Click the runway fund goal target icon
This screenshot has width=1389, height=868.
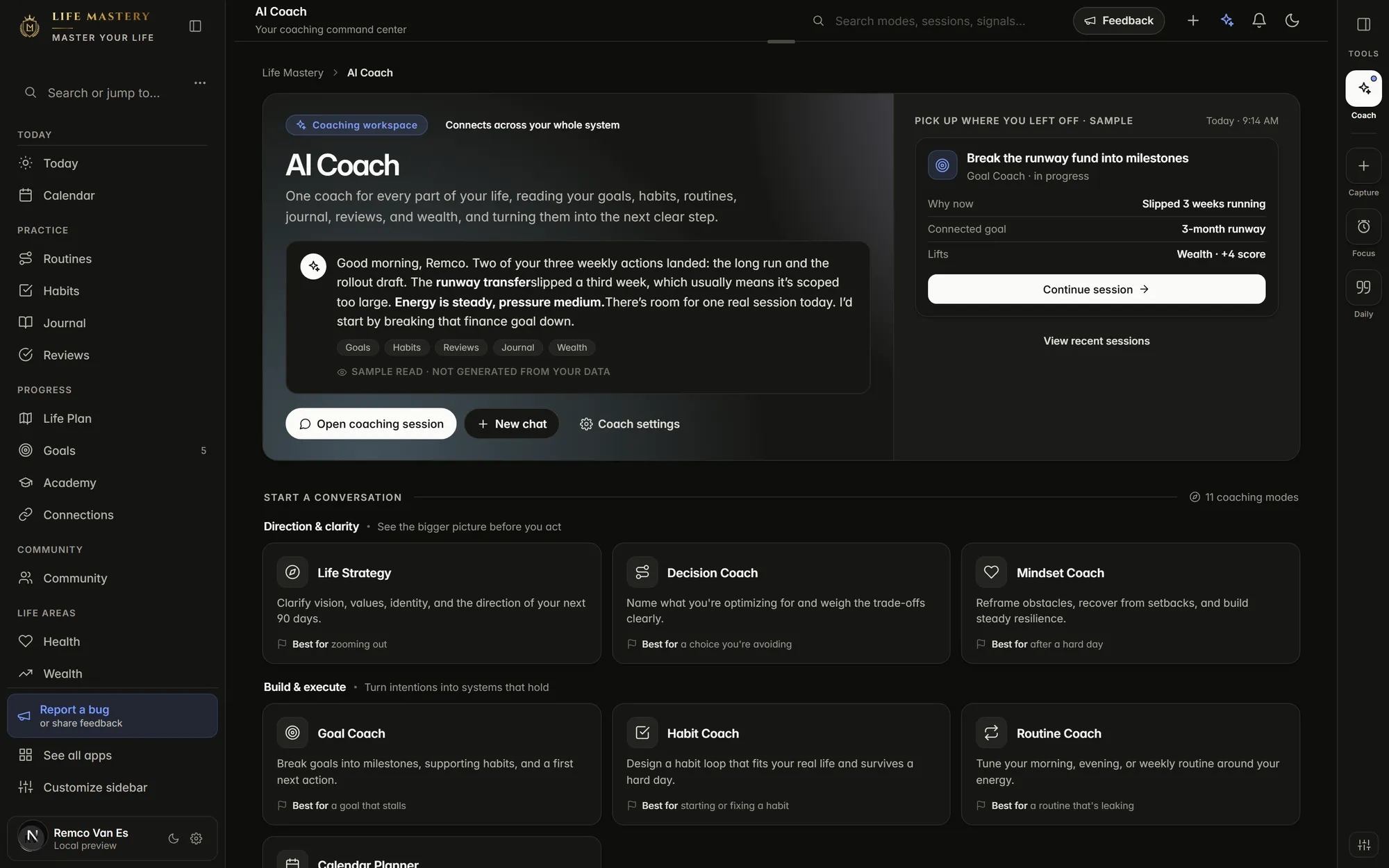coord(942,165)
